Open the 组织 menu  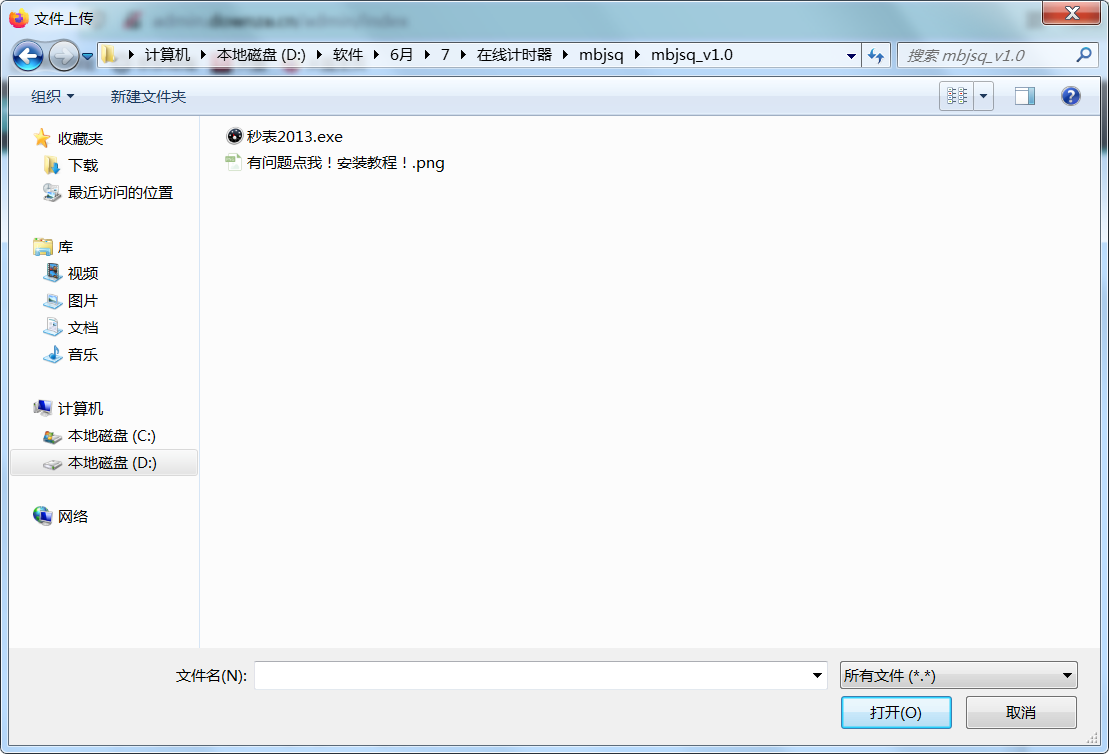click(52, 96)
